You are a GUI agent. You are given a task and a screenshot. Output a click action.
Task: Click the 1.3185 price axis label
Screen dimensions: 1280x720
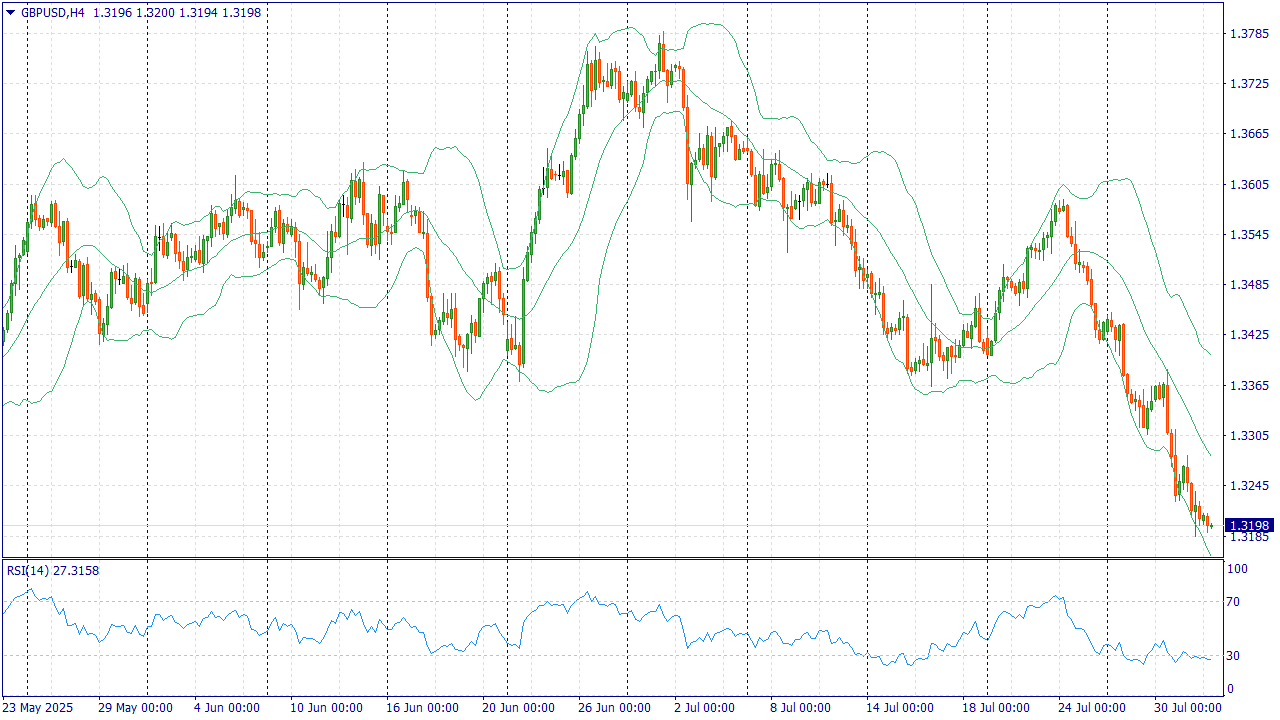tap(1249, 537)
